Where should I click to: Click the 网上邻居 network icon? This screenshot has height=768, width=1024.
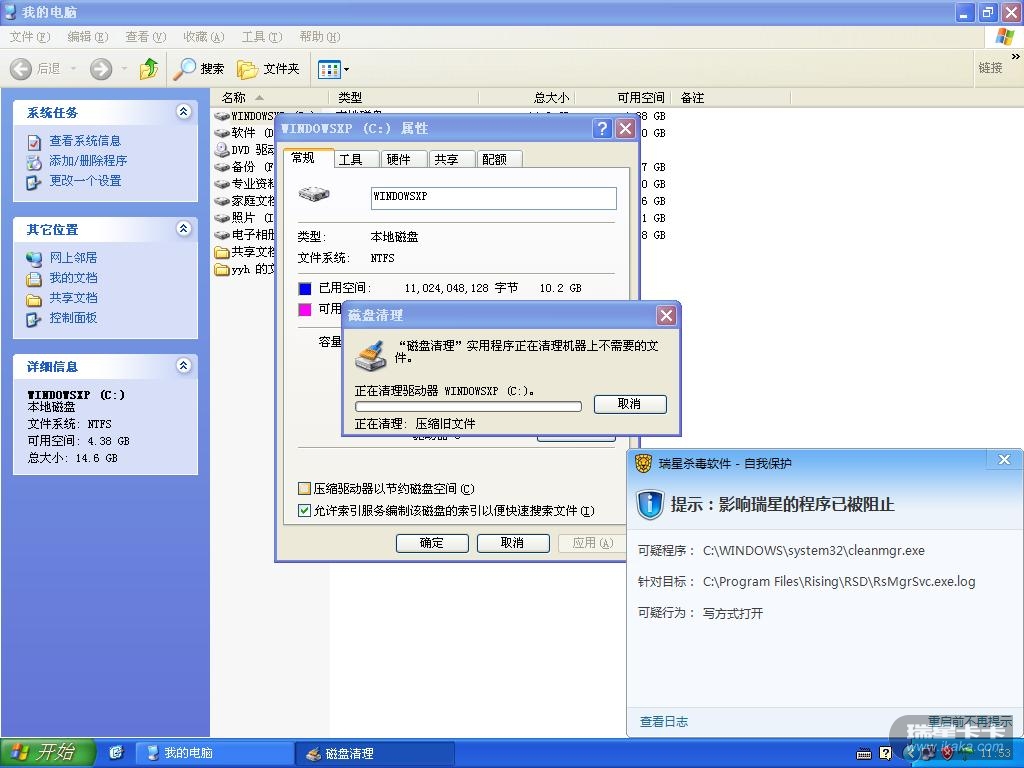click(34, 259)
